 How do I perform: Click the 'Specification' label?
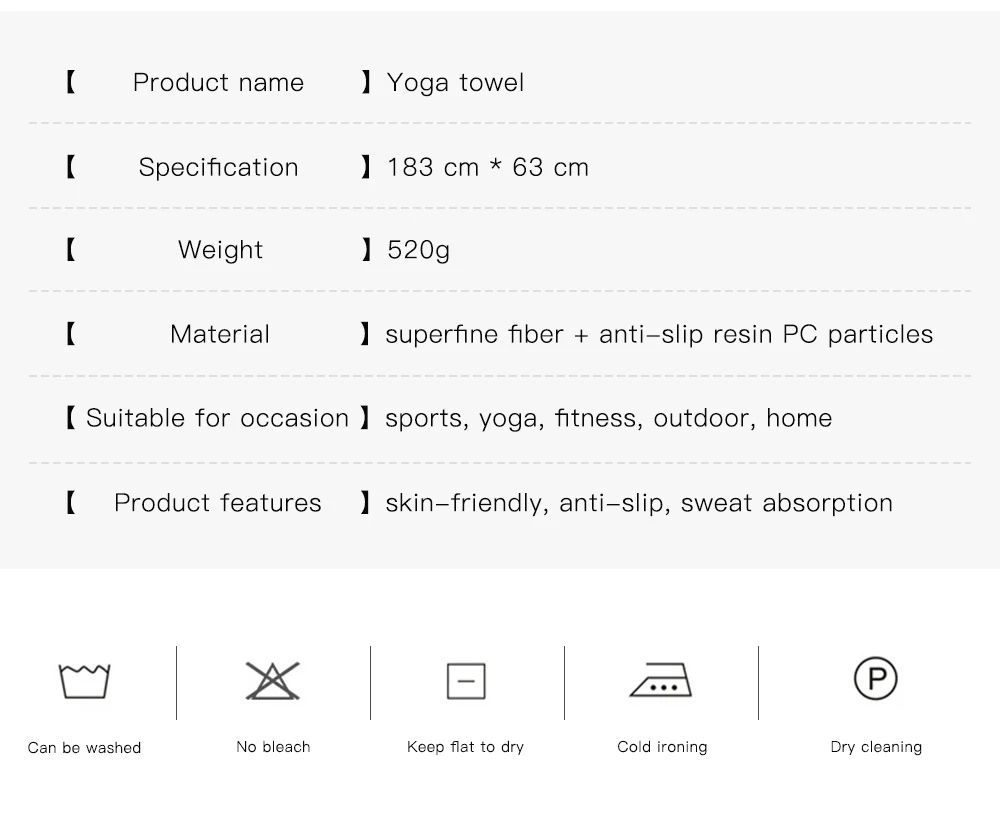click(x=218, y=167)
